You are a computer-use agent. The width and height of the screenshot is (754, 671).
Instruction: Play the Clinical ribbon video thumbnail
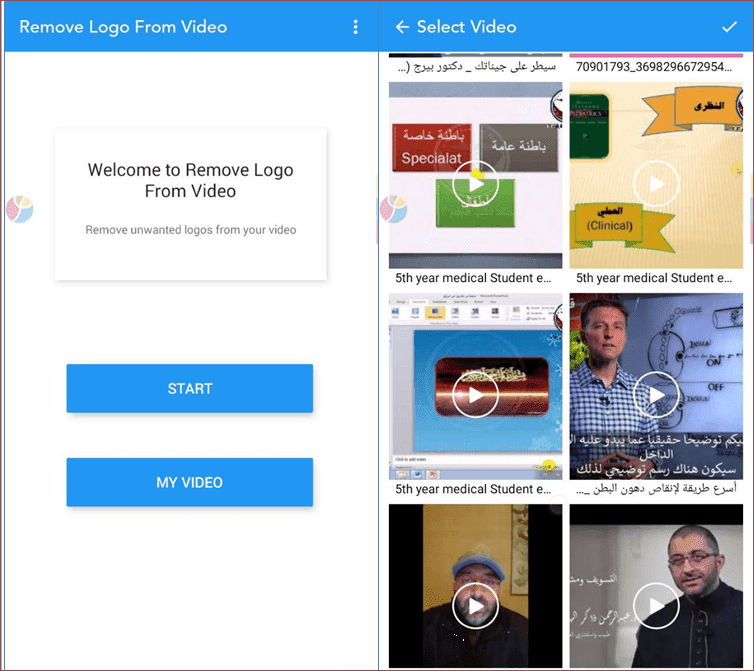[657, 183]
